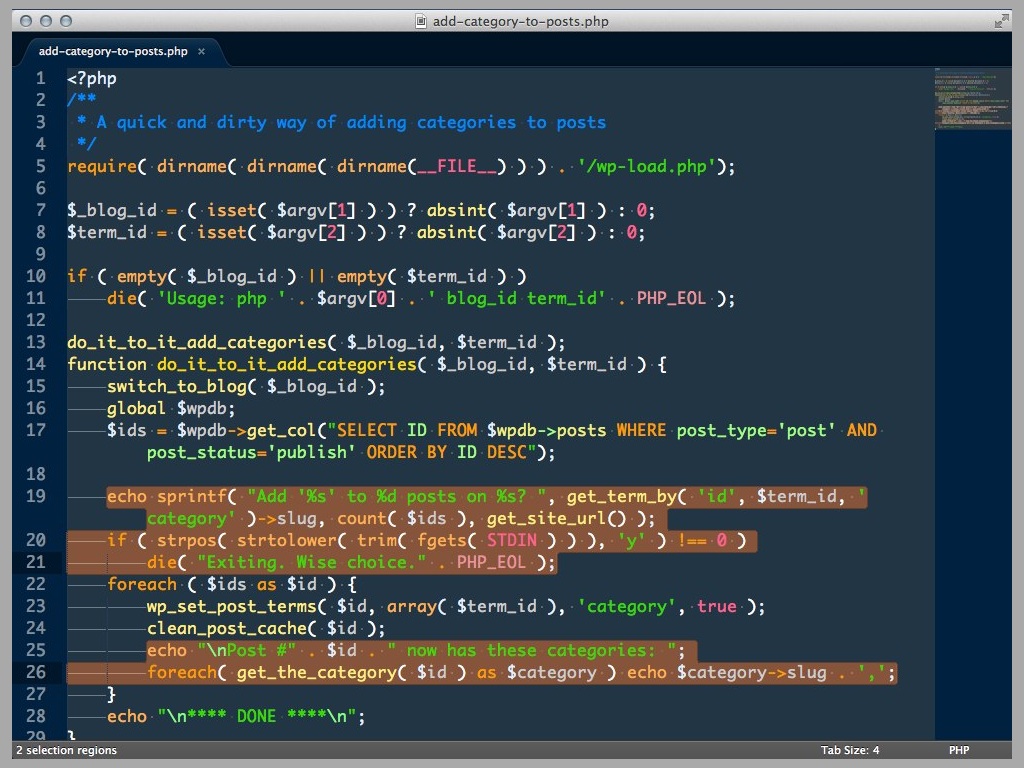Click 'get_term_by(' on line 19
The height and width of the screenshot is (768, 1024).
coord(626,496)
